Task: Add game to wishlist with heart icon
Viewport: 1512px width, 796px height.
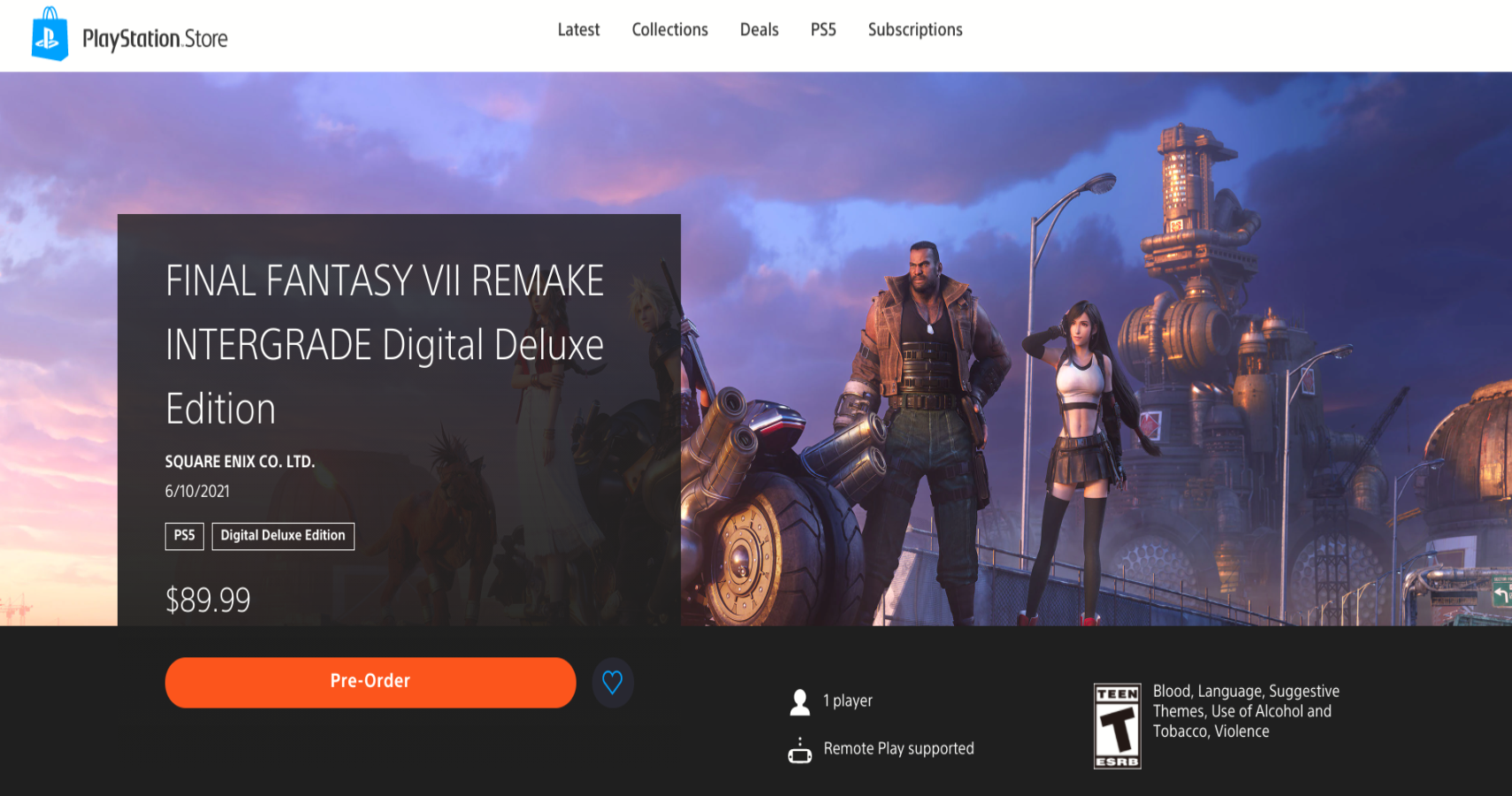Action: click(612, 682)
